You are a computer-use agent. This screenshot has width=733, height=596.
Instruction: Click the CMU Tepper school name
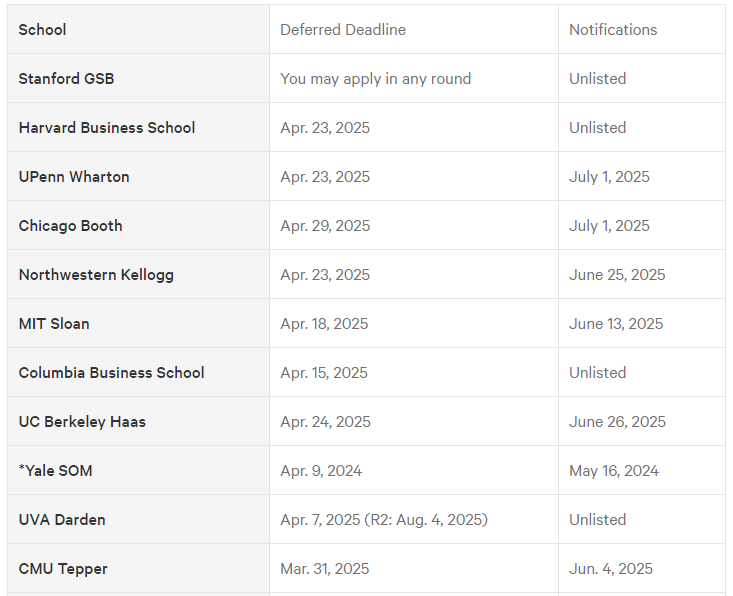click(63, 569)
